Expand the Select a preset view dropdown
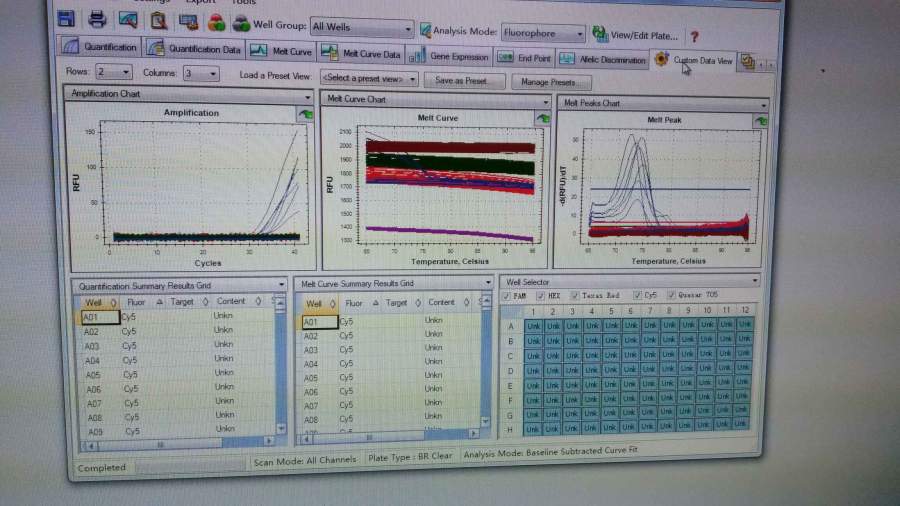The image size is (900, 506). tap(369, 78)
